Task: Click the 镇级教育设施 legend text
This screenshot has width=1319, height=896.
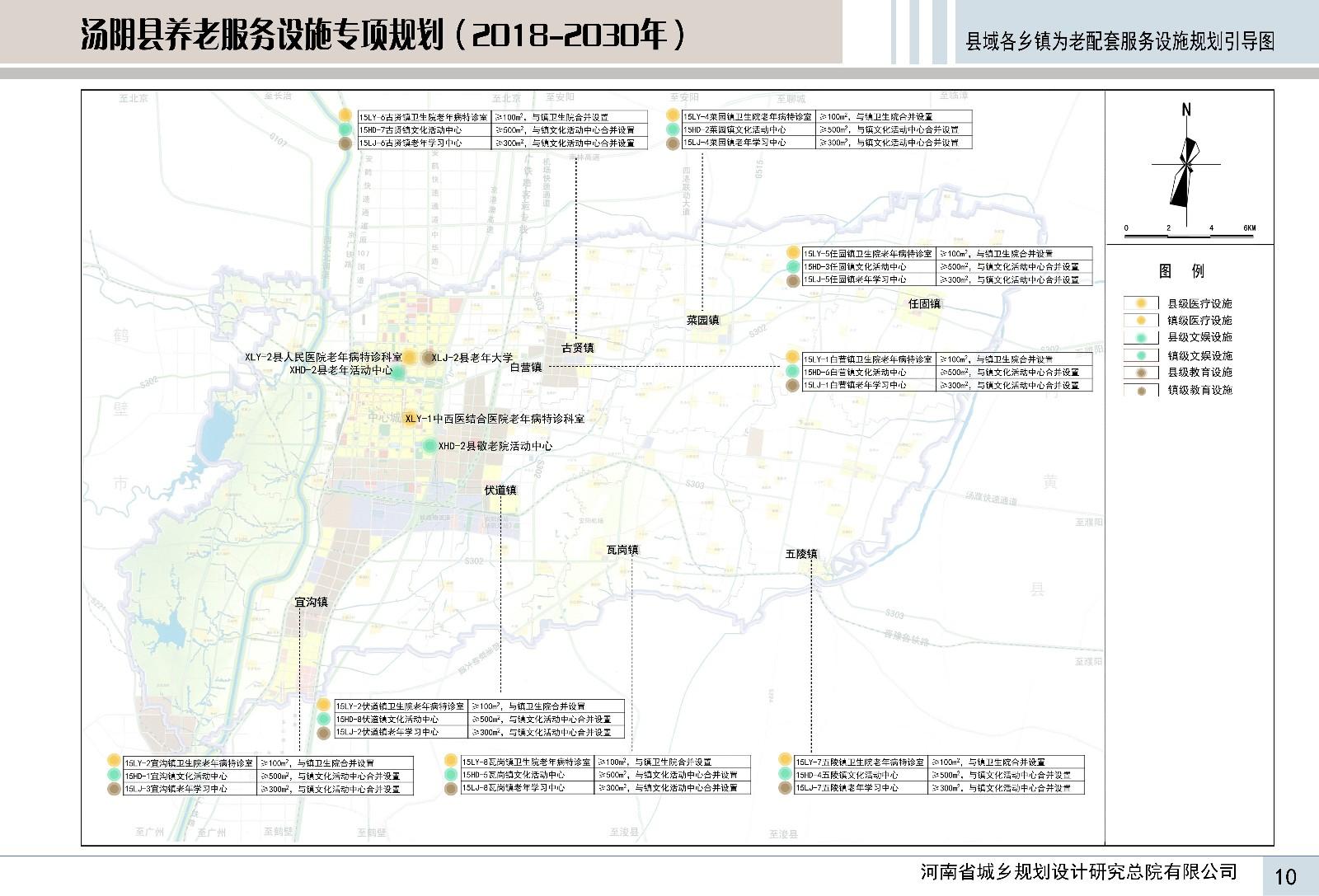Action: [x=1199, y=390]
